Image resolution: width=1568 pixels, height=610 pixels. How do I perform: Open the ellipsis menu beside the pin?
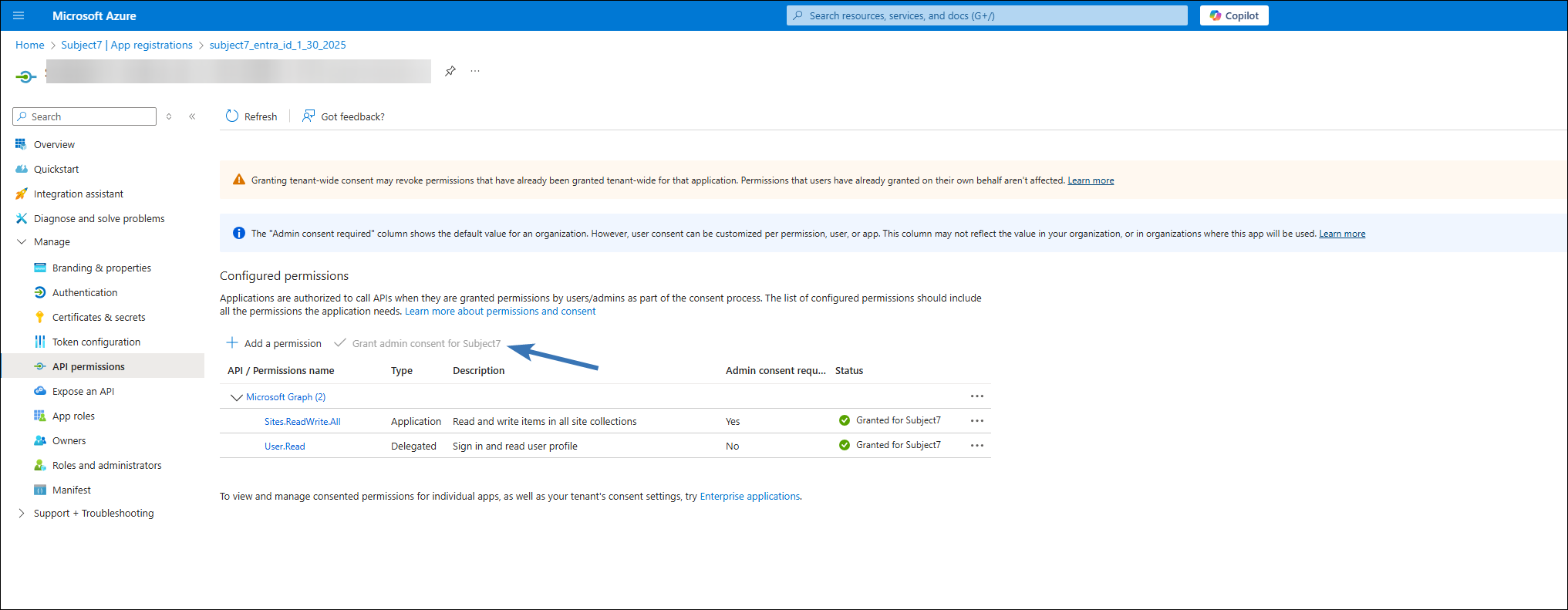pyautogui.click(x=475, y=71)
